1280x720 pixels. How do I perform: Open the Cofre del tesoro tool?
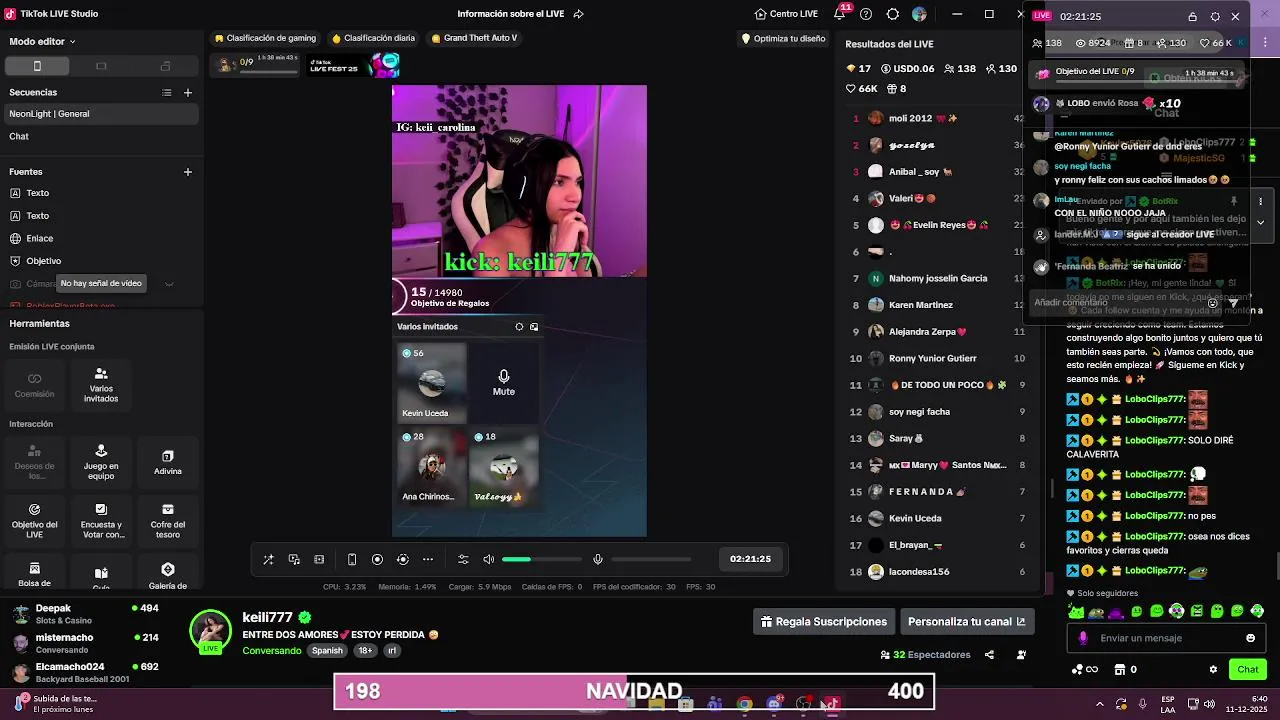[x=168, y=521]
